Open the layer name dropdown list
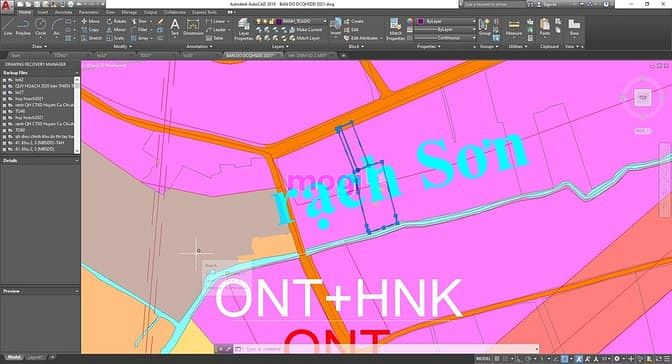 (325, 21)
